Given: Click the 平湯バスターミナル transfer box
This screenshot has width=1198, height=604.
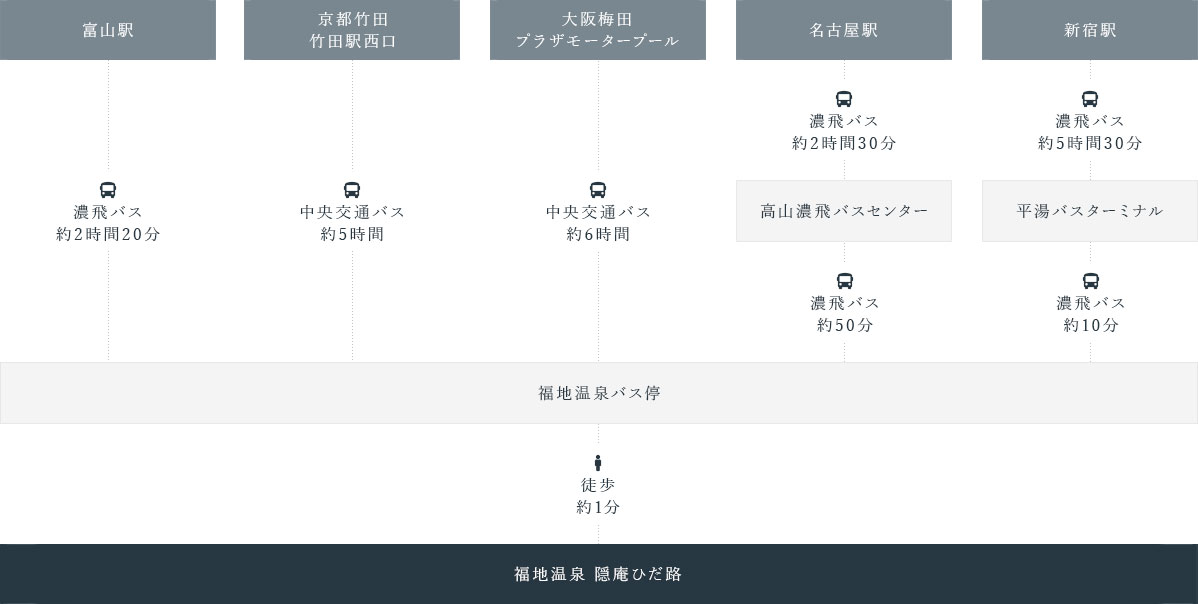Looking at the screenshot, I should click(1090, 211).
